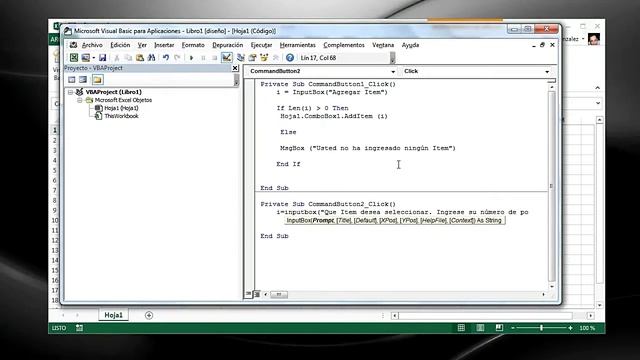640x360 pixels.
Task: Click View Object icon in Project panel
Action: click(x=83, y=80)
